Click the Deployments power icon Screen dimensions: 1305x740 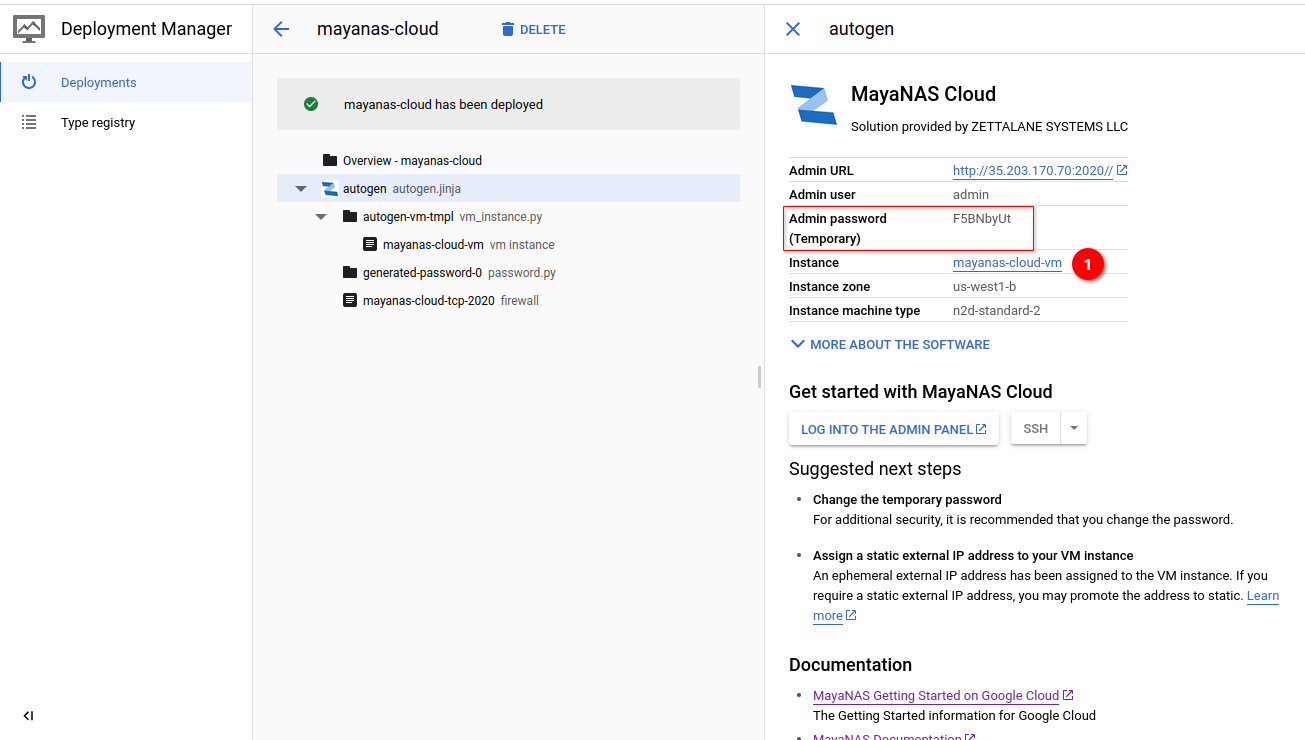[x=29, y=82]
